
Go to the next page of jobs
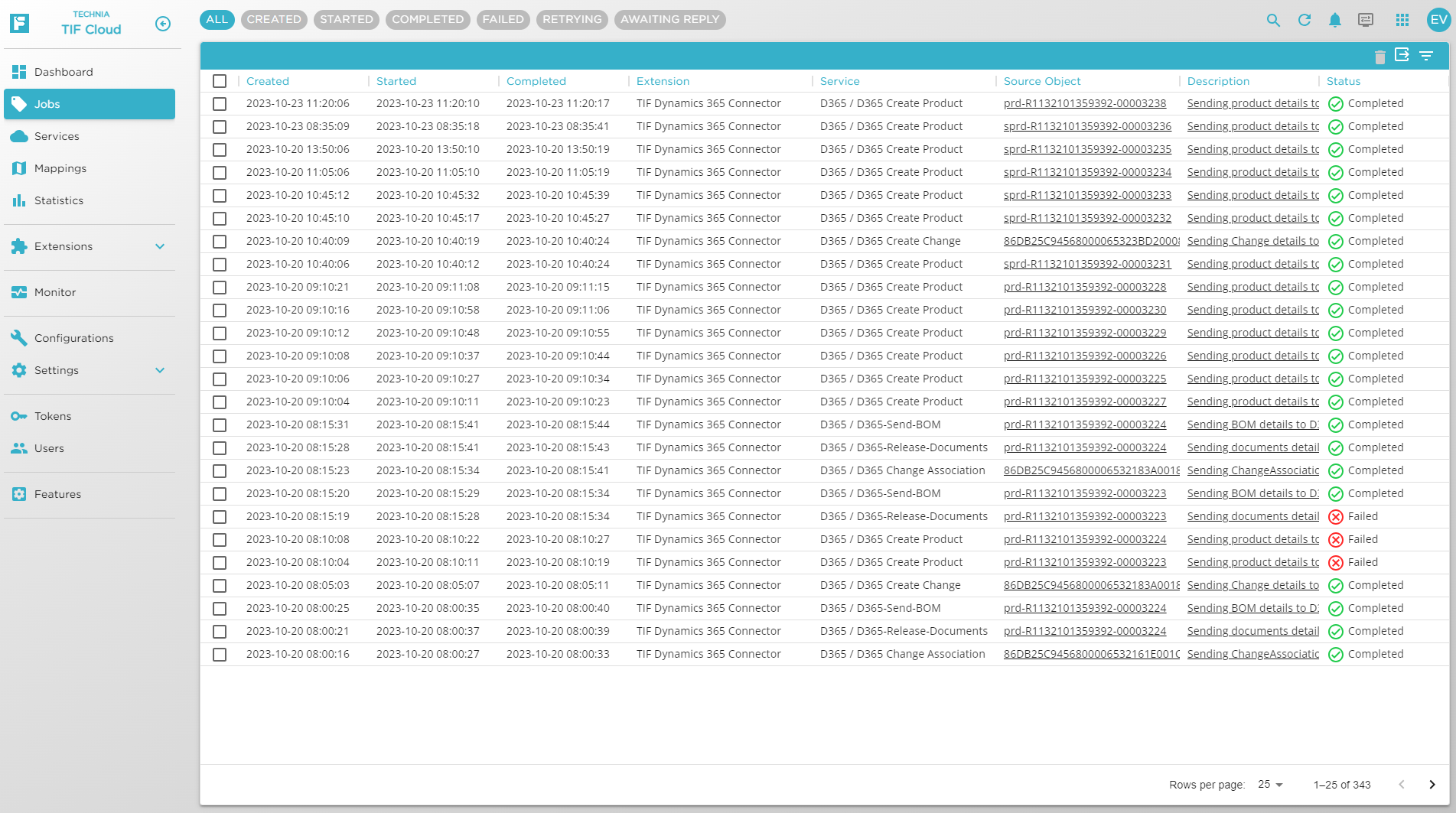1432,785
